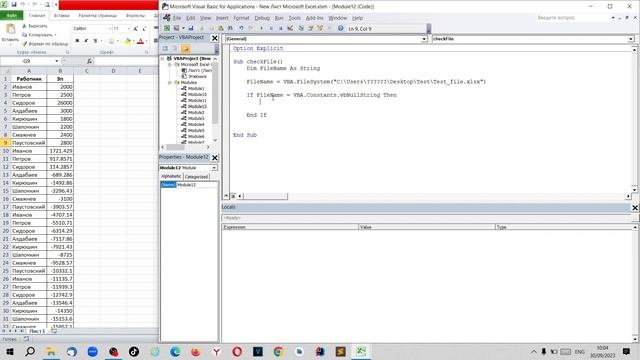The width and height of the screenshot is (640, 360).
Task: Open the (General) object dropdown
Action: 424,39
